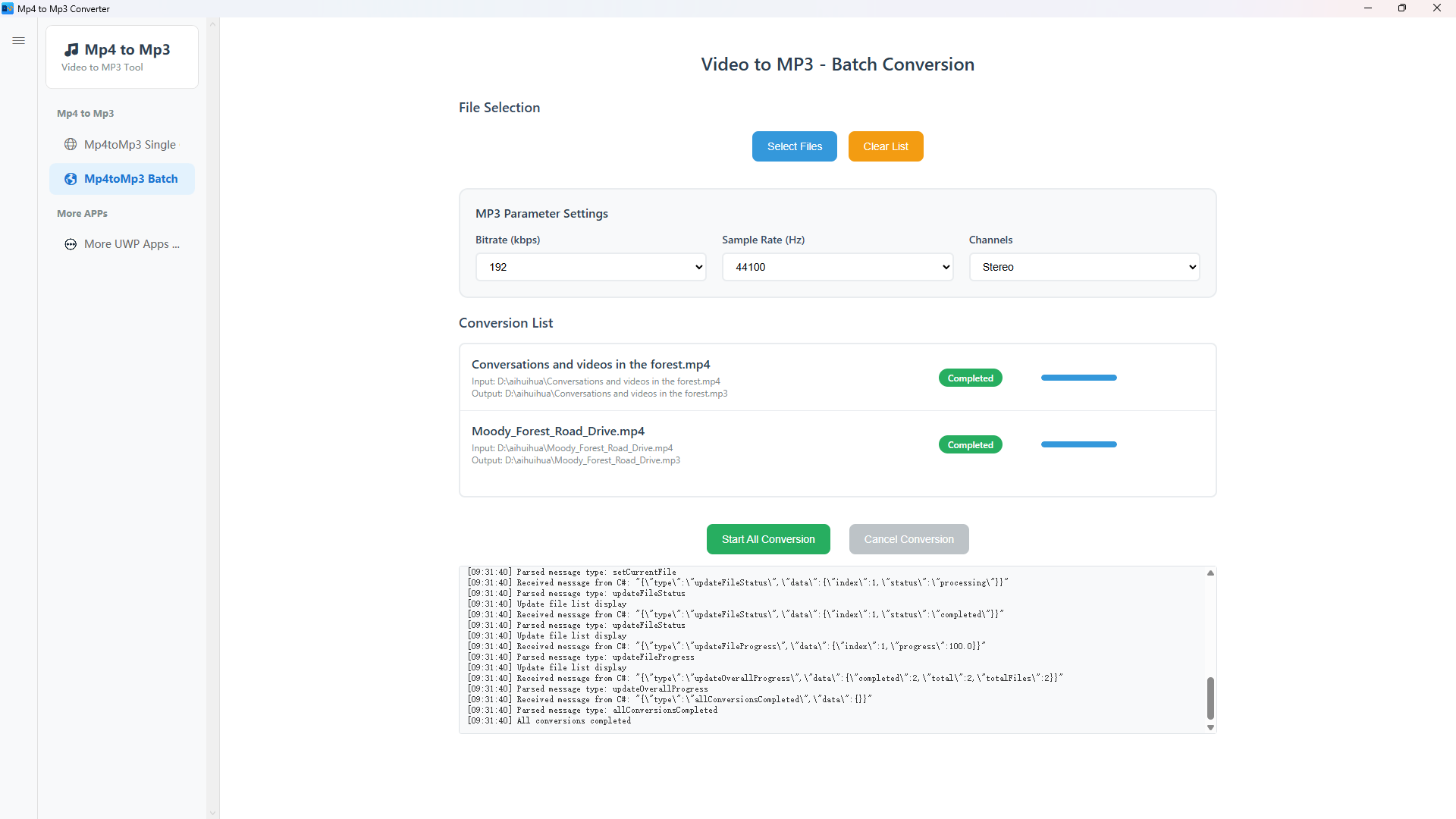Click the log scrollbar down arrow
The height and width of the screenshot is (819, 1456).
(1210, 726)
